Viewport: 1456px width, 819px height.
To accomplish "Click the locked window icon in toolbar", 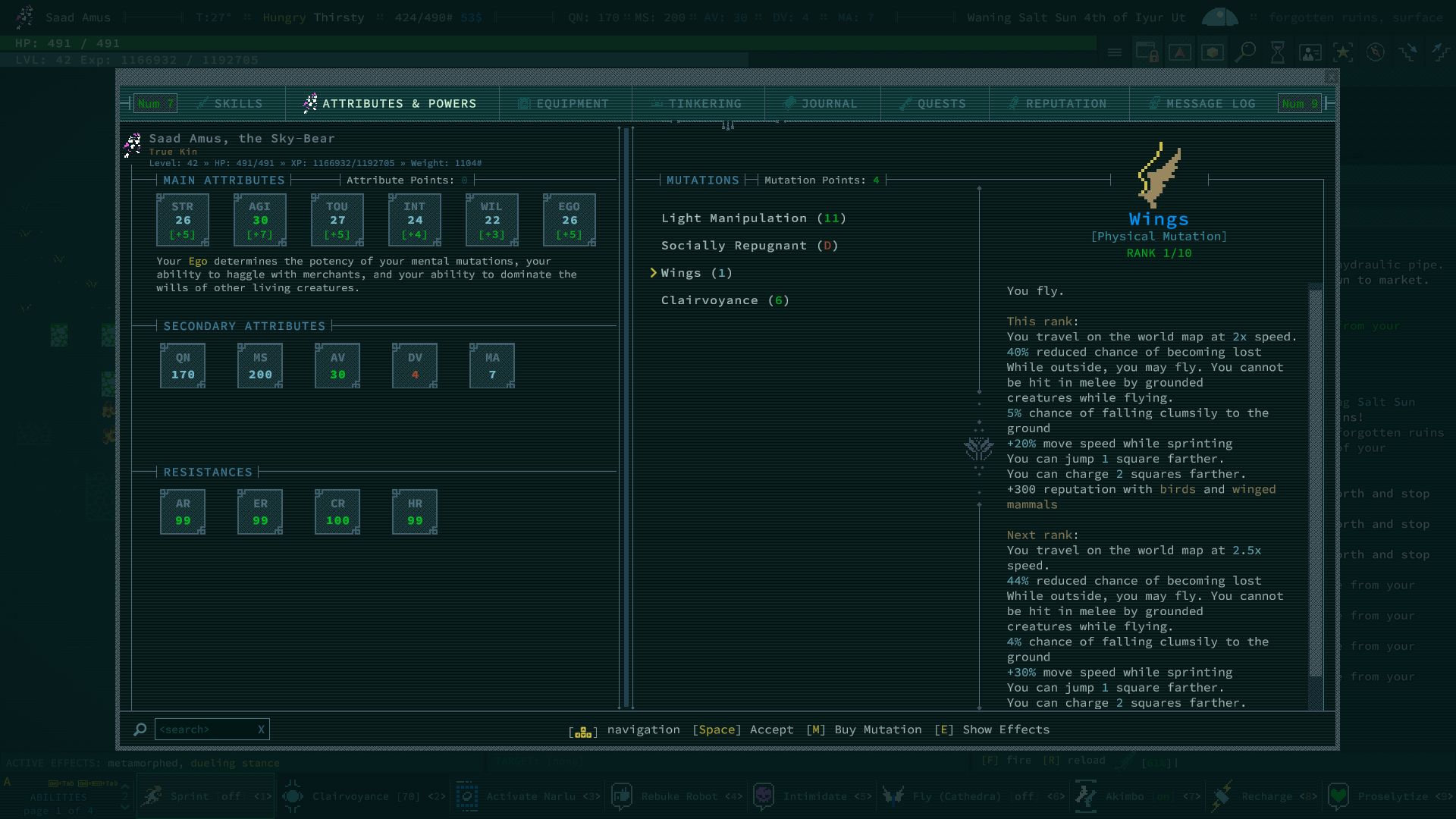I will click(x=1147, y=52).
